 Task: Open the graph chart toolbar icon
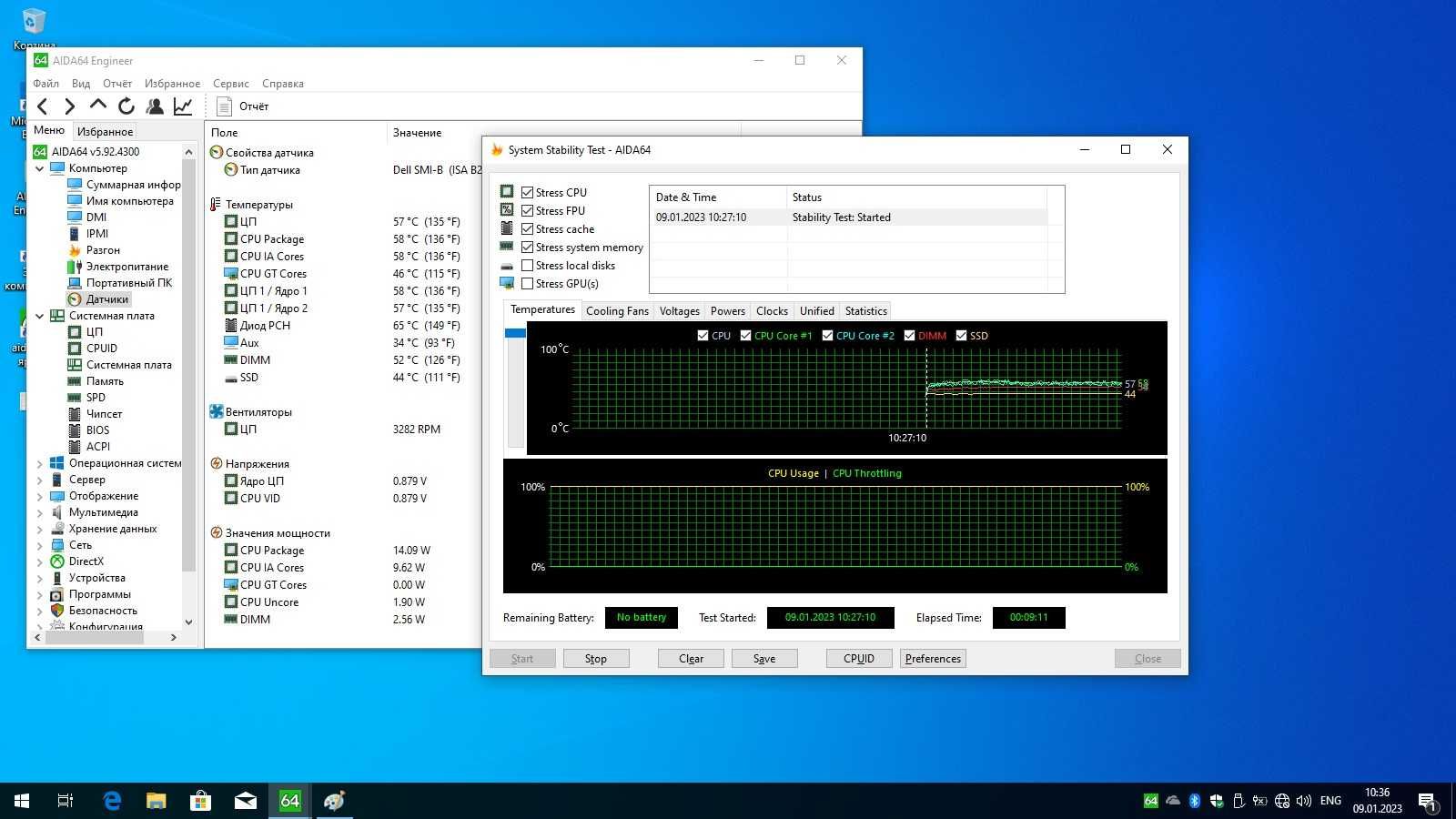coord(183,106)
